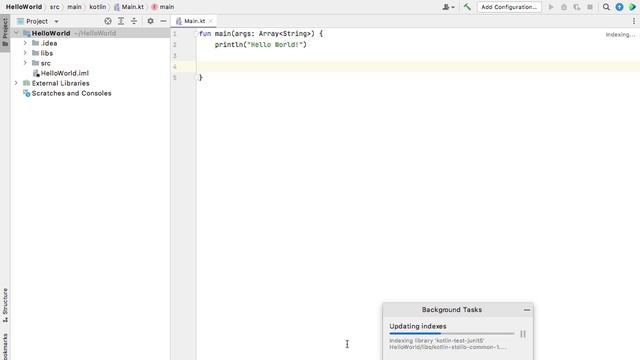Expand the .idea folder

25,43
